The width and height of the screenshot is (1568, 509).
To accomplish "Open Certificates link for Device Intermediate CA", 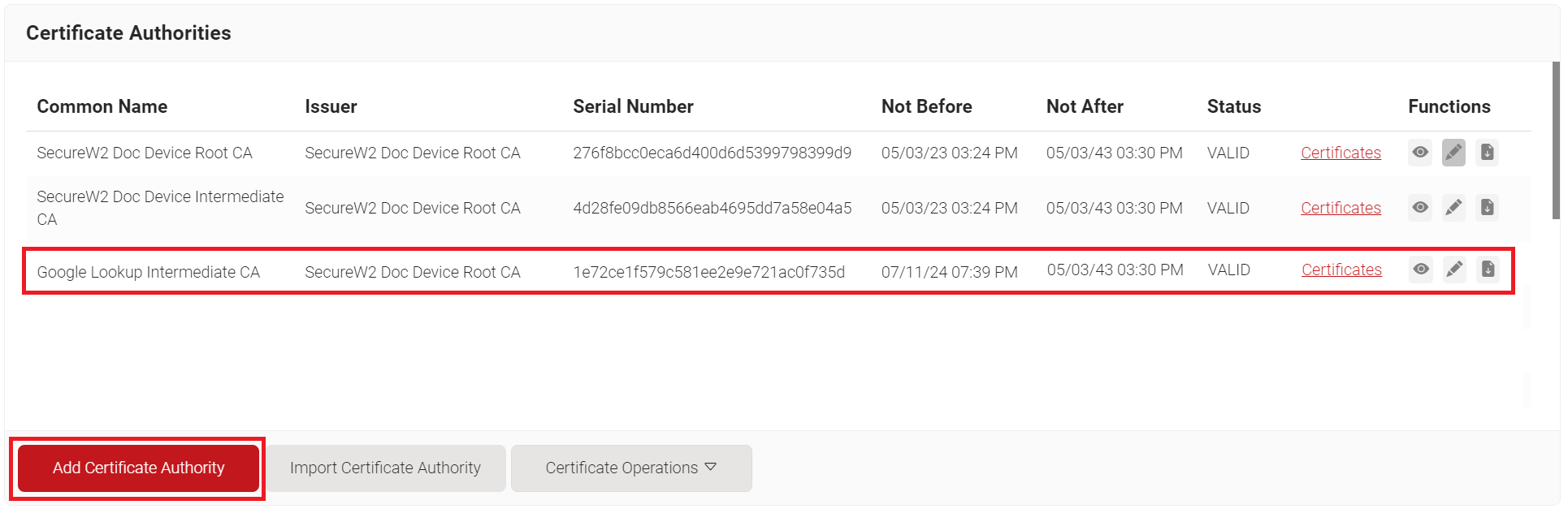I will [1341, 208].
